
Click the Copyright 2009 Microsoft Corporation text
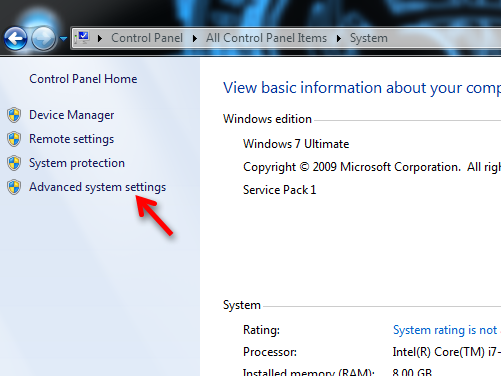(x=372, y=167)
